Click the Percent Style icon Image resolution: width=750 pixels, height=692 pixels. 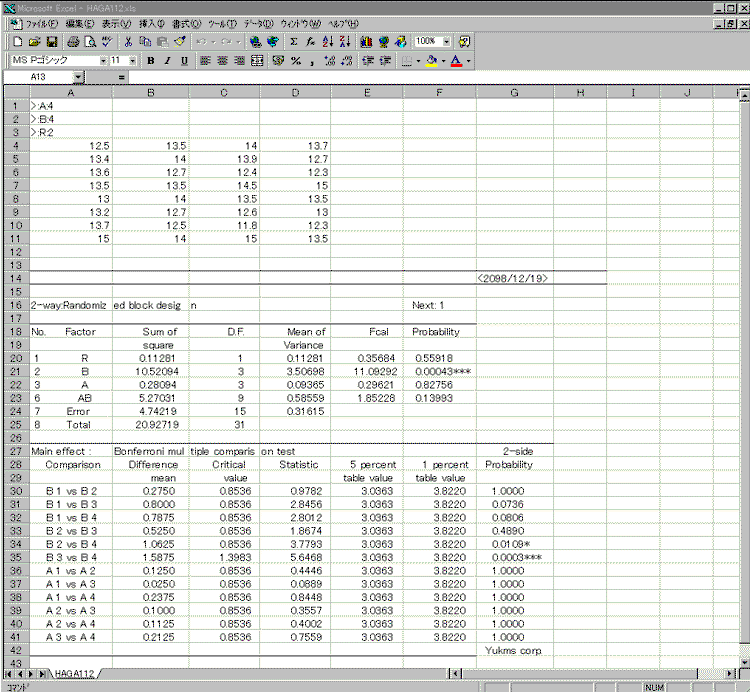(x=296, y=60)
